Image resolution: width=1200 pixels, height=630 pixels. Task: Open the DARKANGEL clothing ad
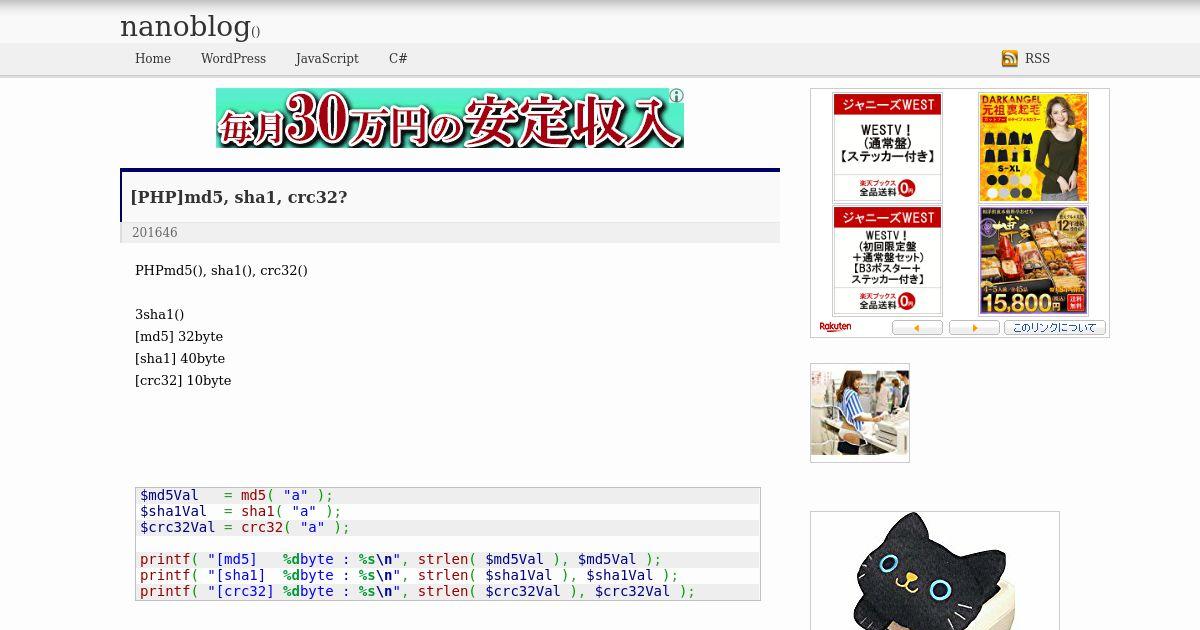1033,148
